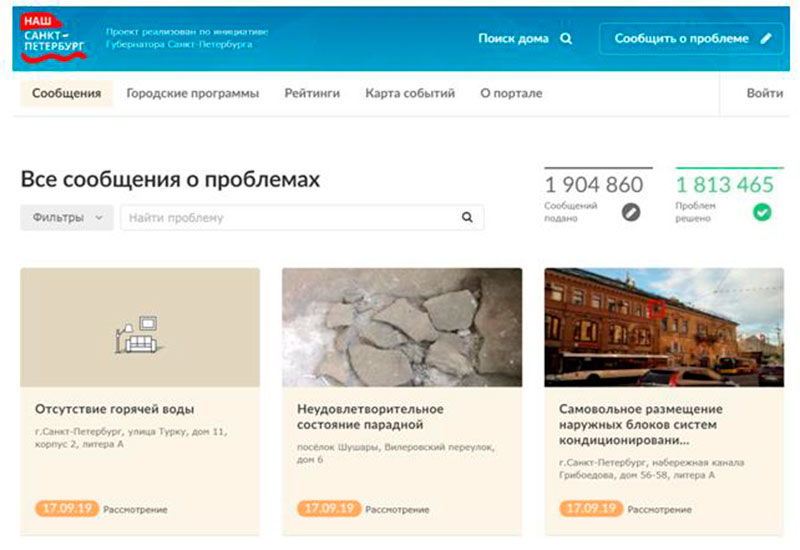Go to Городские программы tab
The height and width of the screenshot is (550, 800).
(x=193, y=93)
